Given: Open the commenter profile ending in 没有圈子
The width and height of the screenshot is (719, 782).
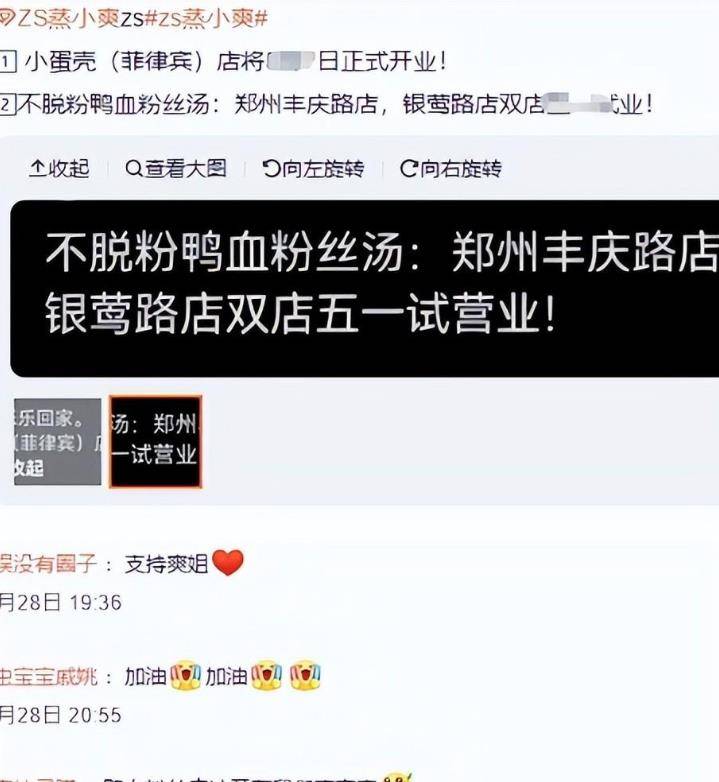Looking at the screenshot, I should [x=48, y=564].
